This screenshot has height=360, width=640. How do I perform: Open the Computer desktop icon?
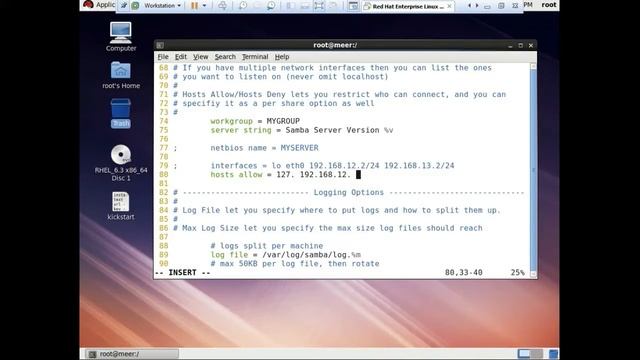click(120, 33)
